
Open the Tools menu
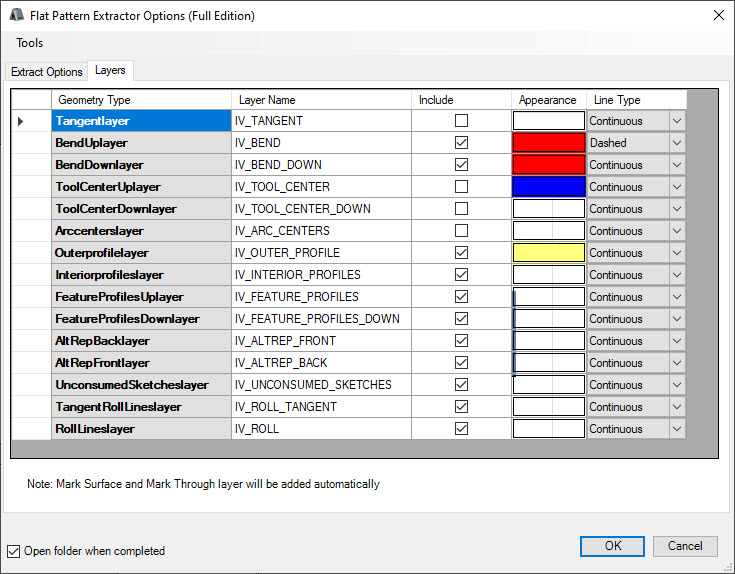[30, 43]
